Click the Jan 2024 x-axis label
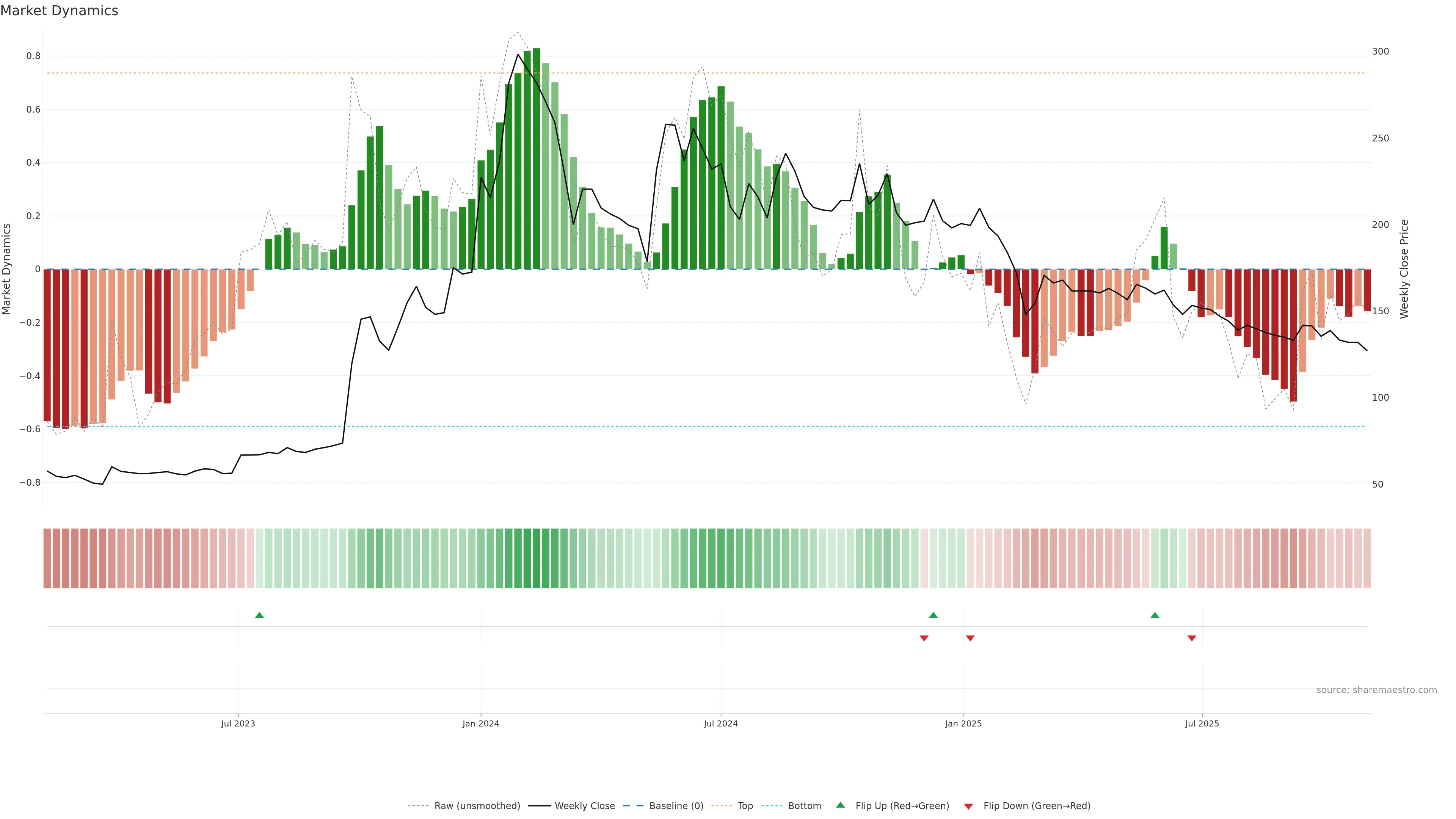 [x=480, y=723]
